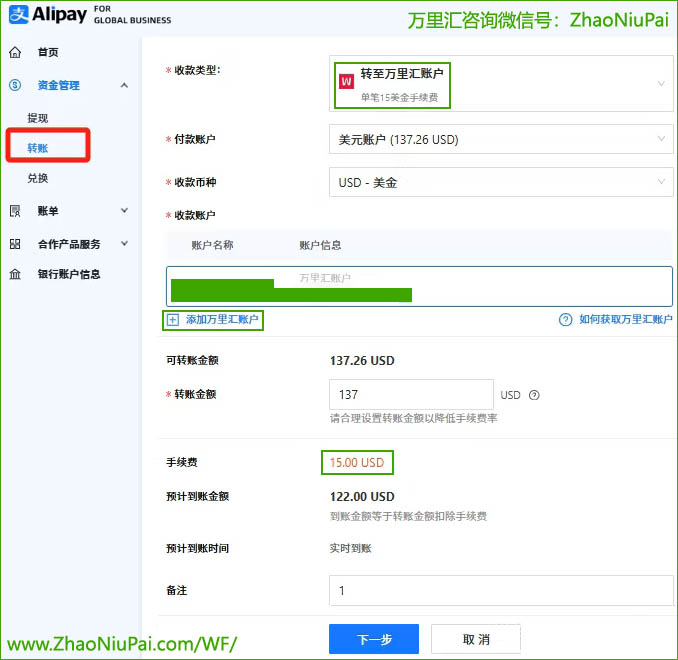The width and height of the screenshot is (678, 660).
Task: Click the plus icon beside 添加万里汇账户
Action: (x=172, y=320)
